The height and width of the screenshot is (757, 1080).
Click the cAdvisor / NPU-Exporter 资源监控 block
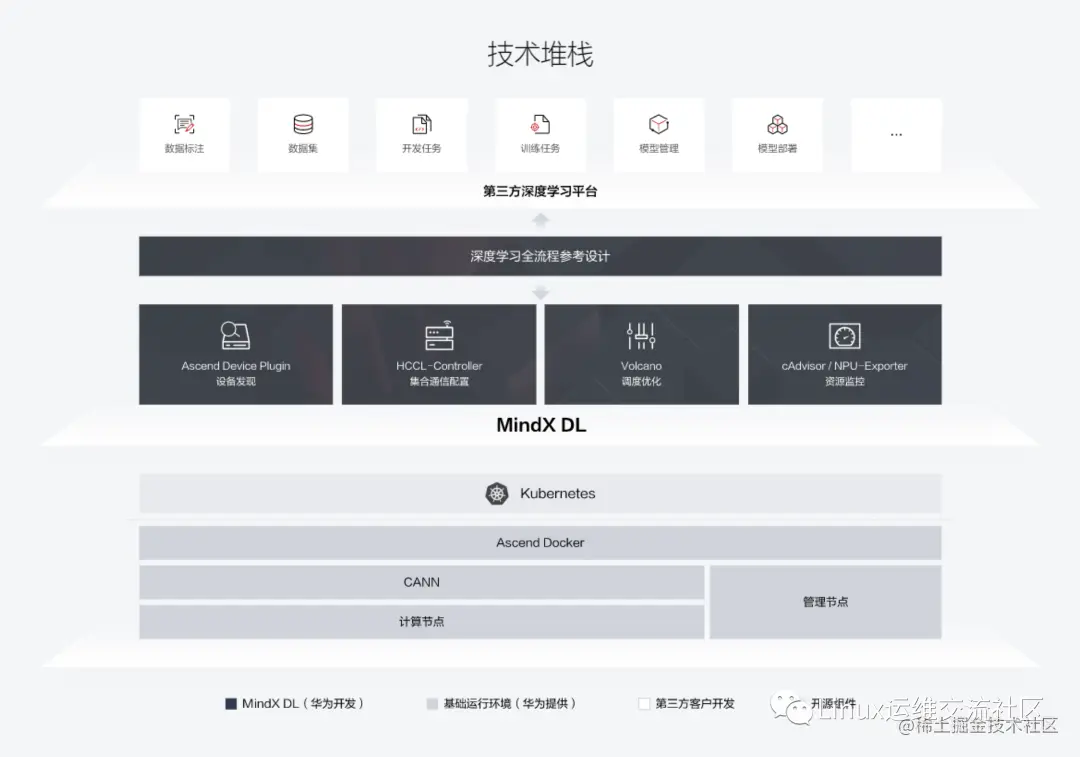(843, 354)
